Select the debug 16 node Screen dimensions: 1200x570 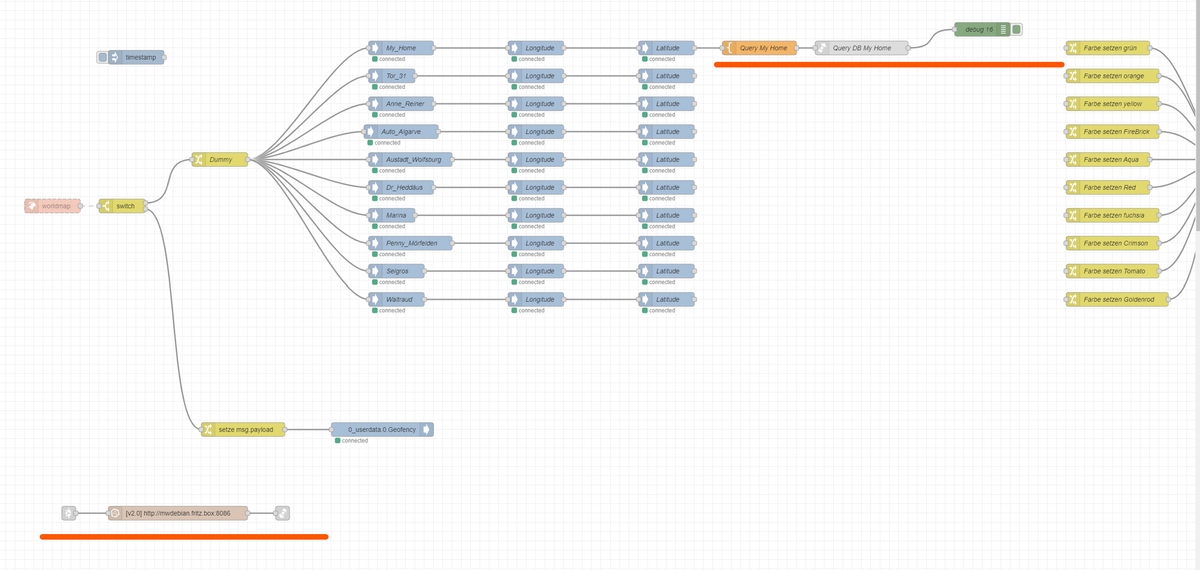pos(982,30)
